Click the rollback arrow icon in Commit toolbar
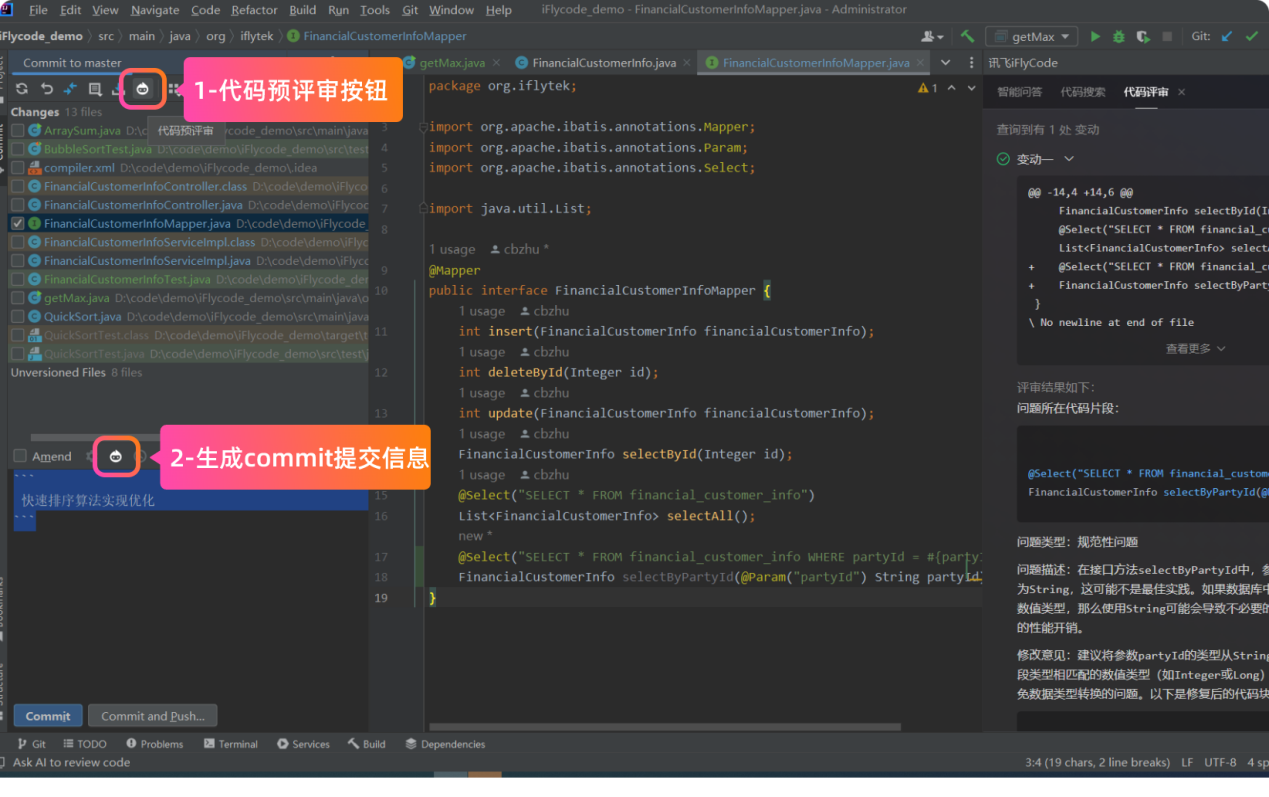The height and width of the screenshot is (797, 1269). point(46,89)
